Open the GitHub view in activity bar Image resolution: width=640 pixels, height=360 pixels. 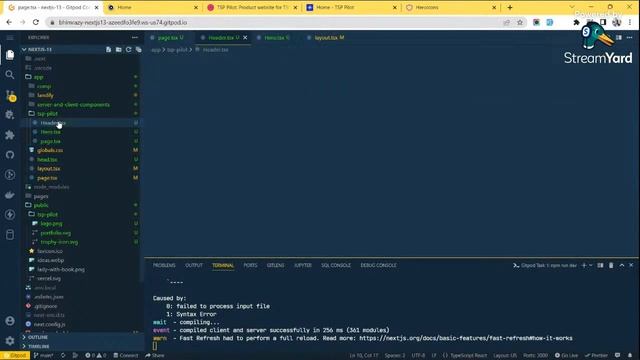point(10,155)
